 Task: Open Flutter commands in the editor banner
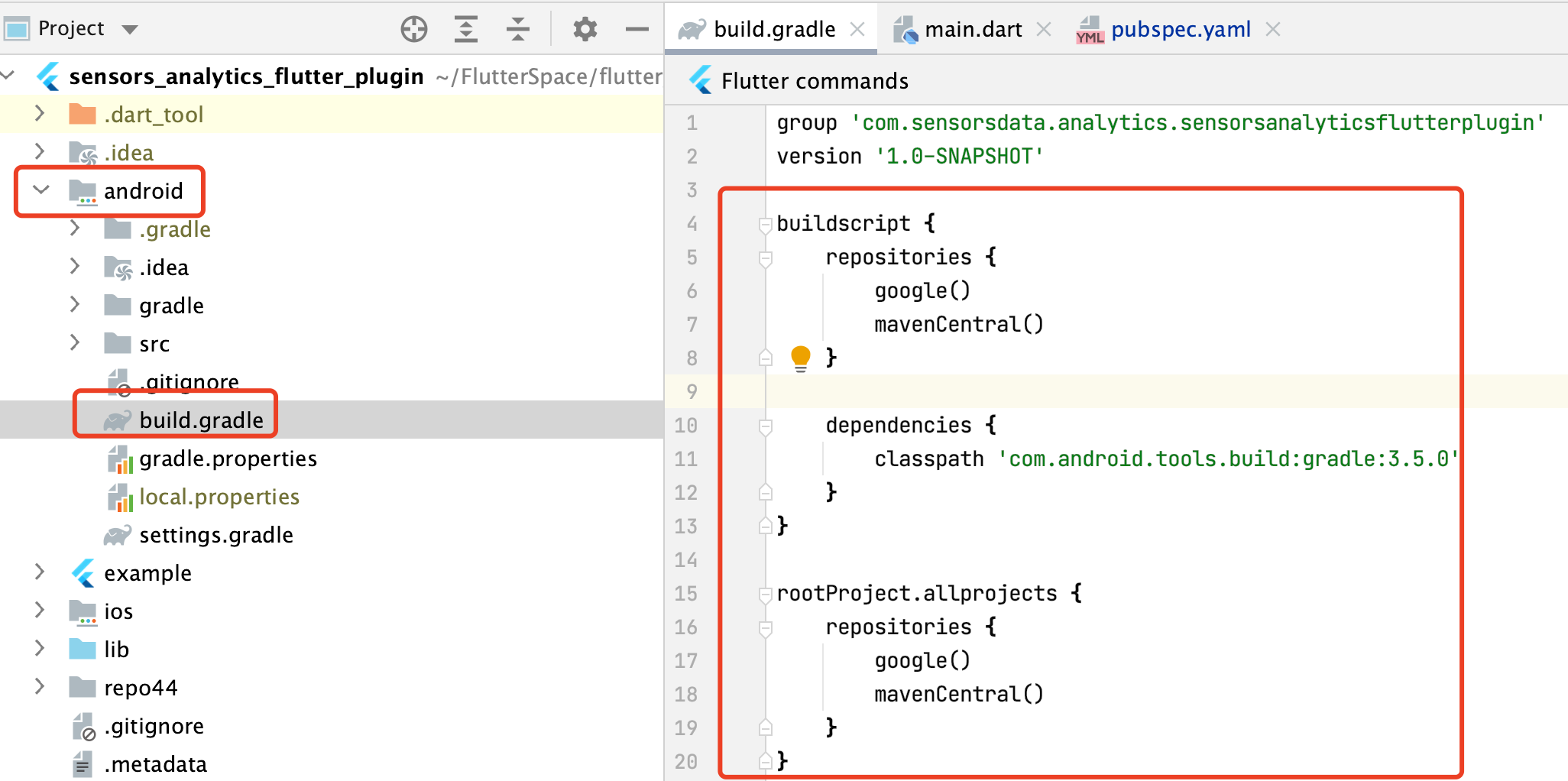pyautogui.click(x=815, y=80)
